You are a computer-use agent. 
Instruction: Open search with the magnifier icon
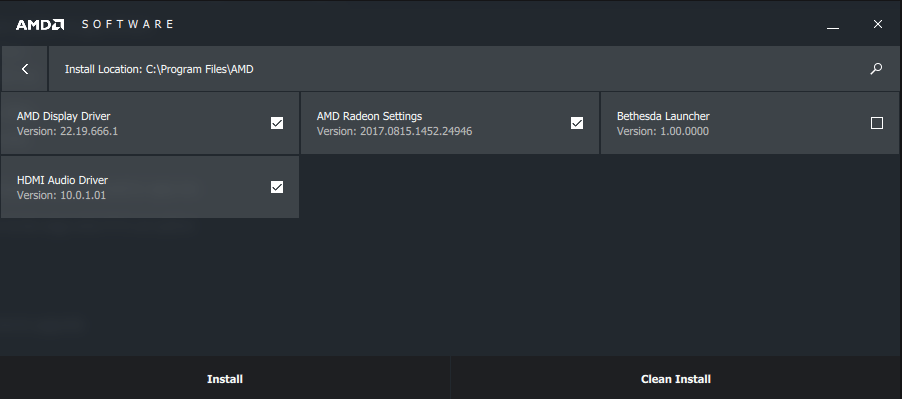[876, 69]
